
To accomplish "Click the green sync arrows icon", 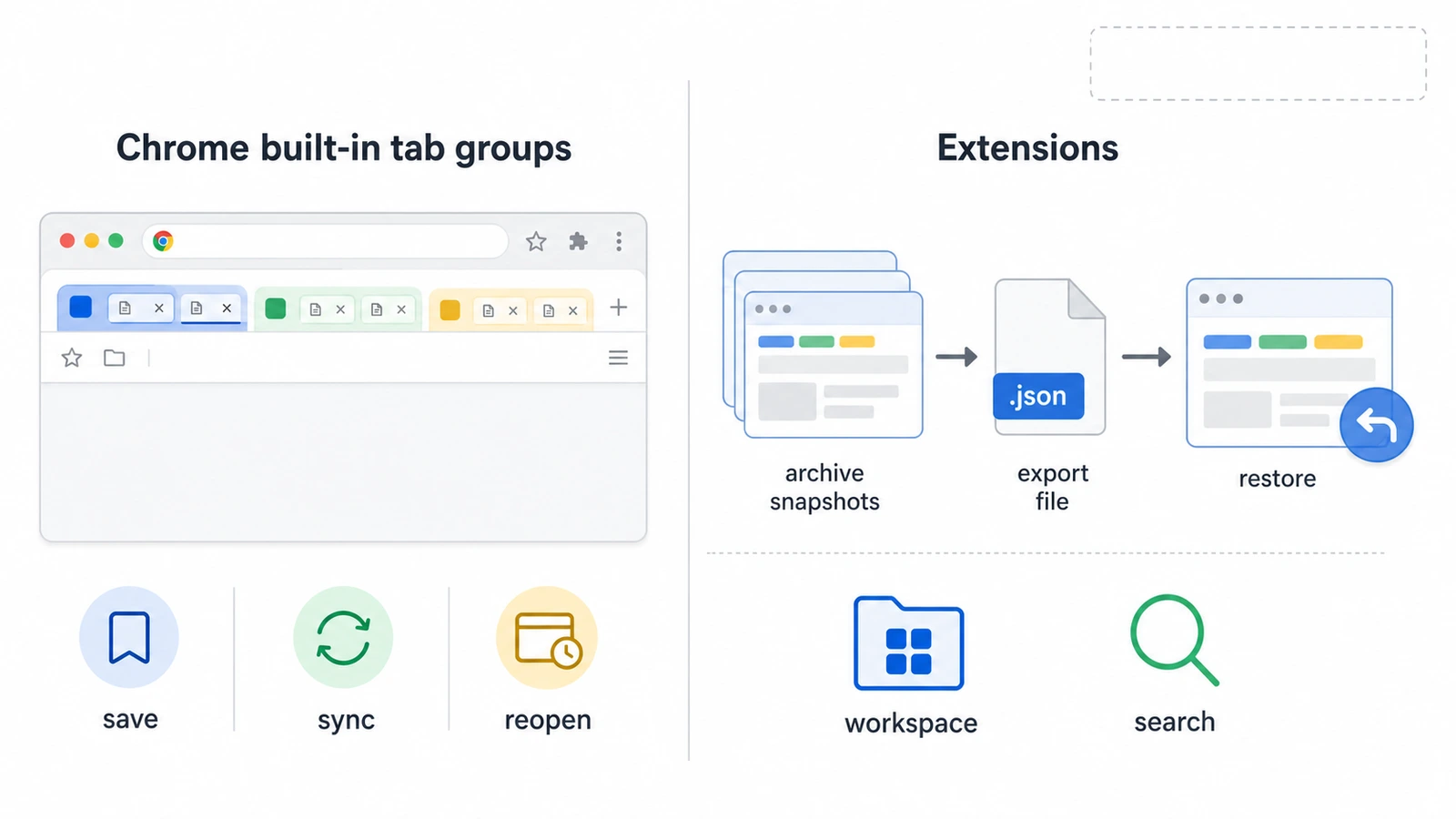I will click(343, 637).
